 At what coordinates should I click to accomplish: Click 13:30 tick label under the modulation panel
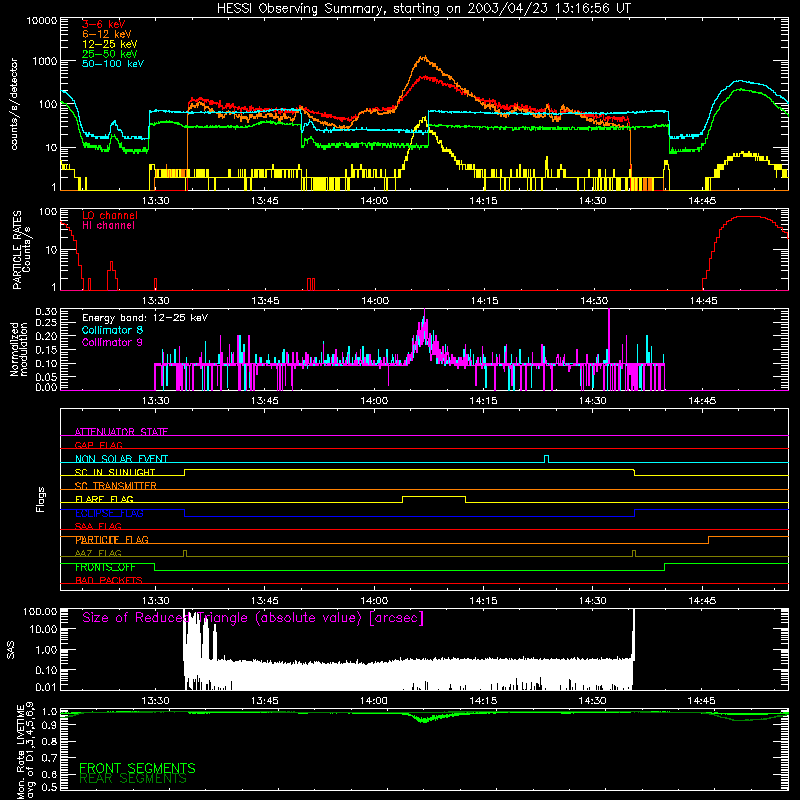[x=155, y=401]
